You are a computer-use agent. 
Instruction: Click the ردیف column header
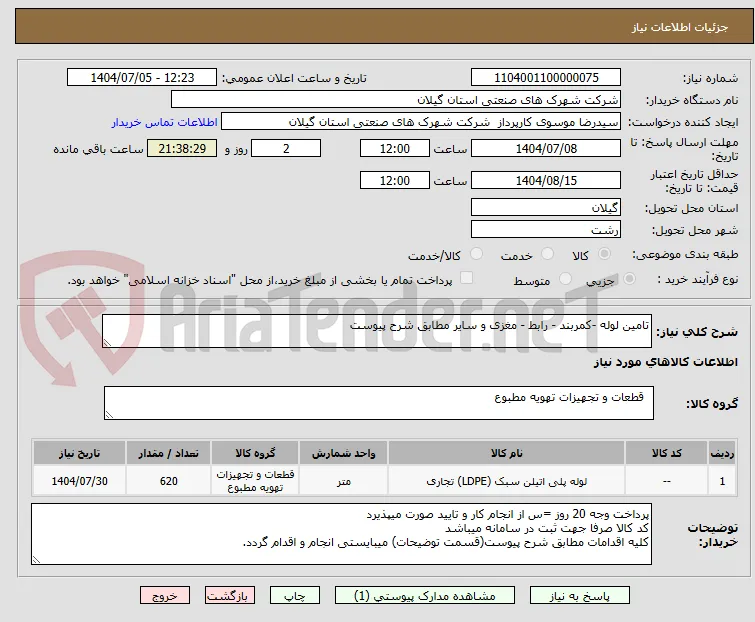point(722,453)
